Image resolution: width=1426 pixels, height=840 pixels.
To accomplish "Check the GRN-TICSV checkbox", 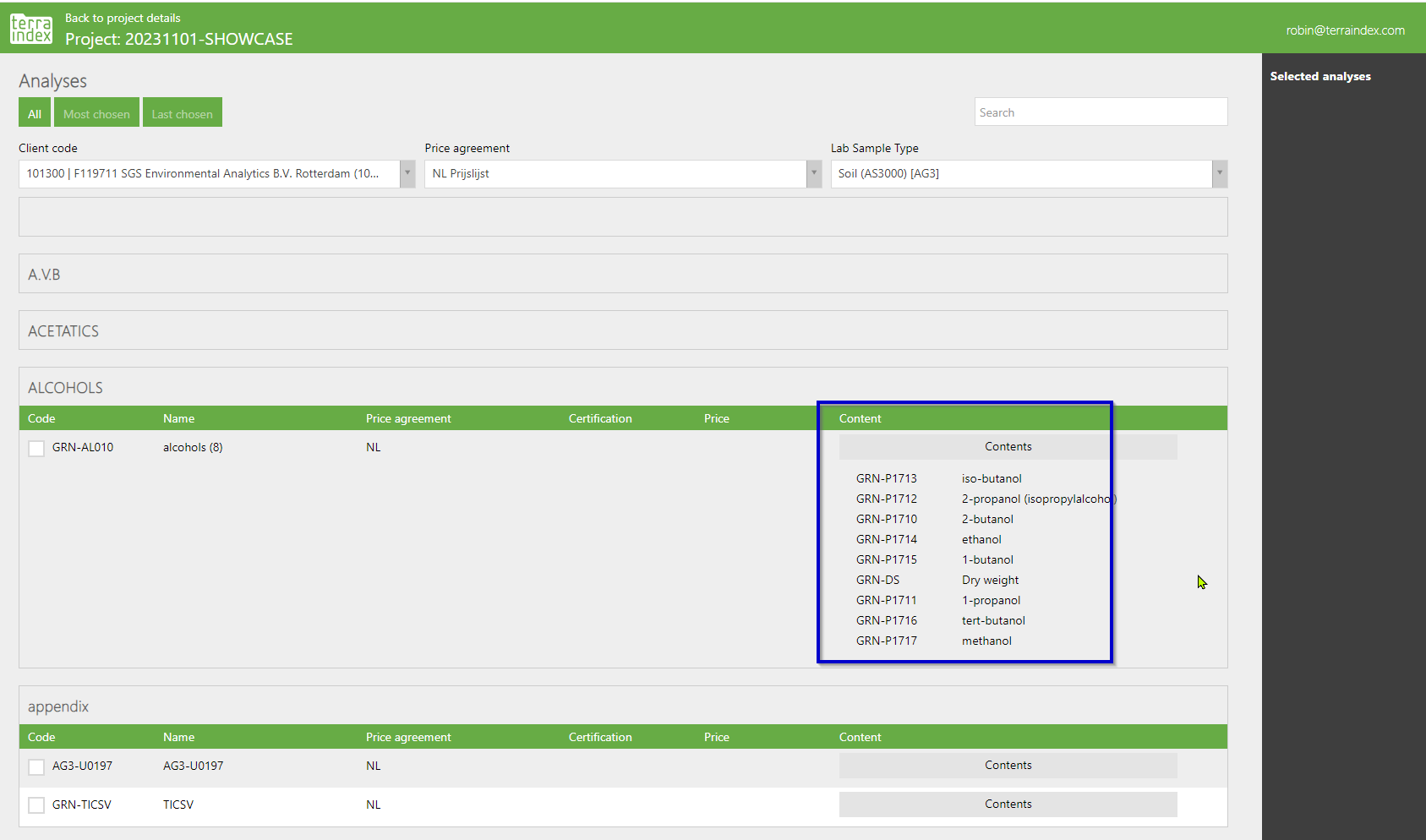I will (36, 805).
